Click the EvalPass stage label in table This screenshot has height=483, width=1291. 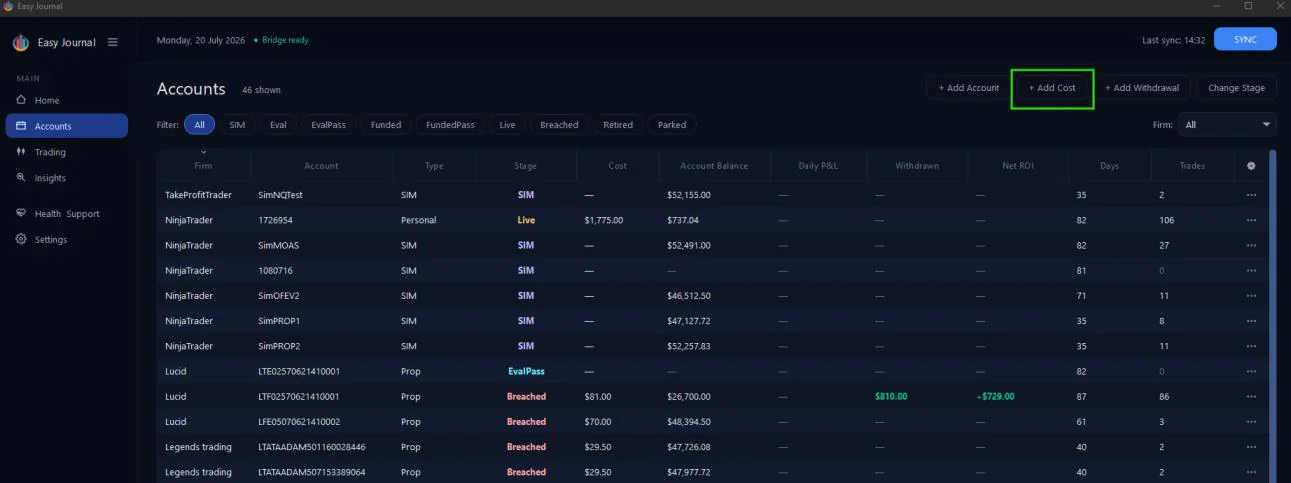[526, 371]
